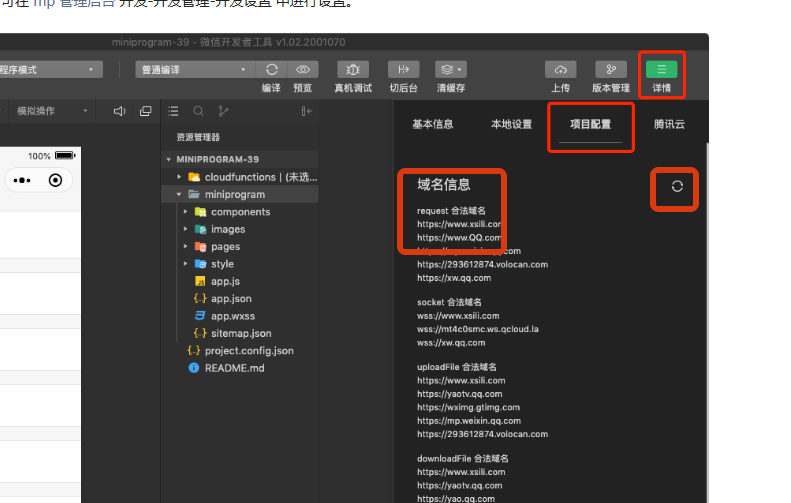Select https://xw.qq.com request domain
Image resolution: width=791 pixels, height=503 pixels.
[454, 278]
